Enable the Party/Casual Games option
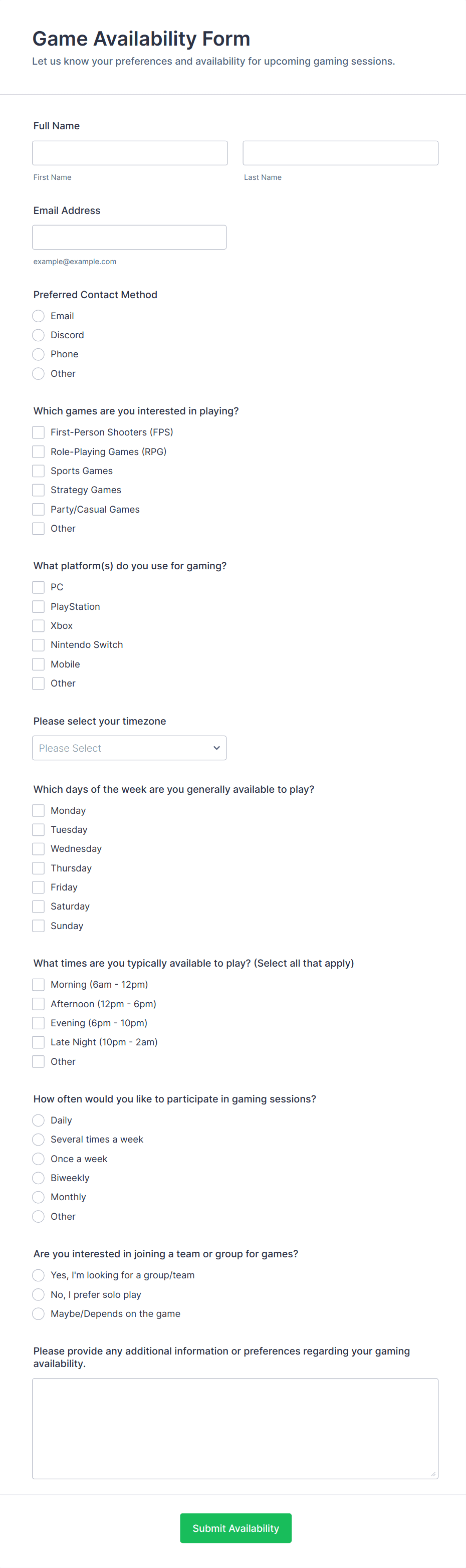Viewport: 466px width, 1568px height. click(x=38, y=510)
